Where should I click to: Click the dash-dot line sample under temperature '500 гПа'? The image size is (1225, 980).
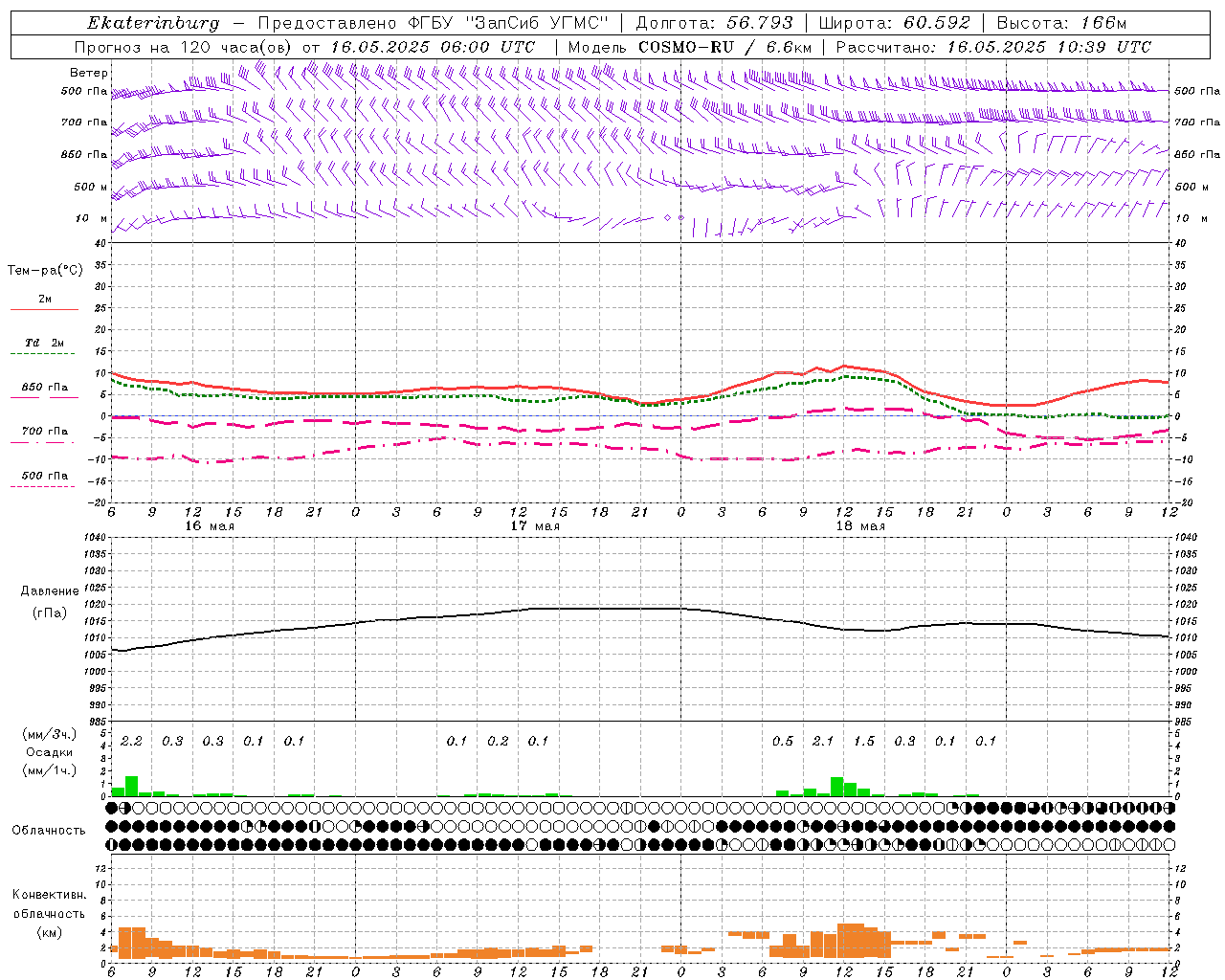(x=43, y=486)
